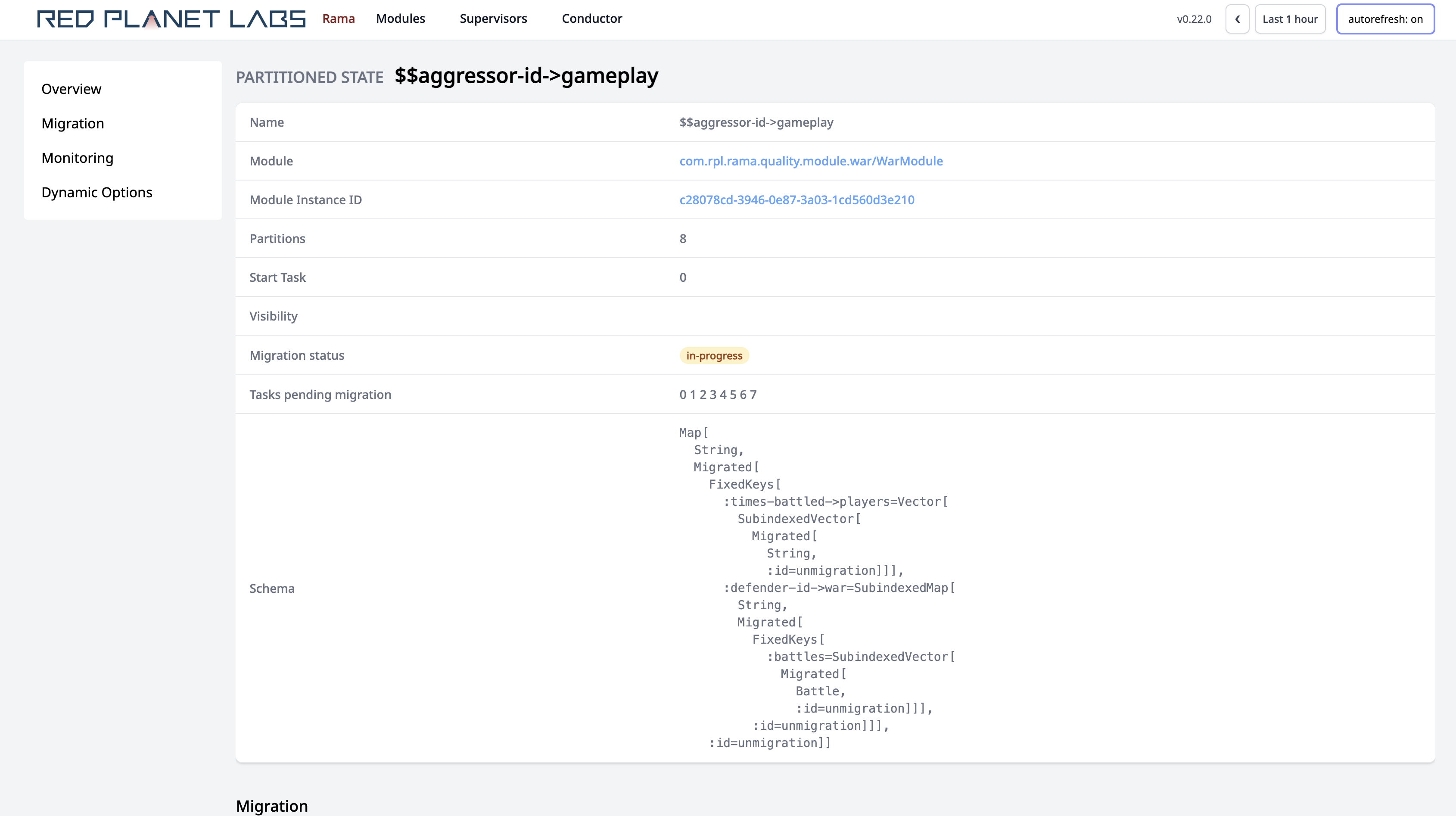
Task: Click the back arrow navigation icon
Action: coord(1238,19)
